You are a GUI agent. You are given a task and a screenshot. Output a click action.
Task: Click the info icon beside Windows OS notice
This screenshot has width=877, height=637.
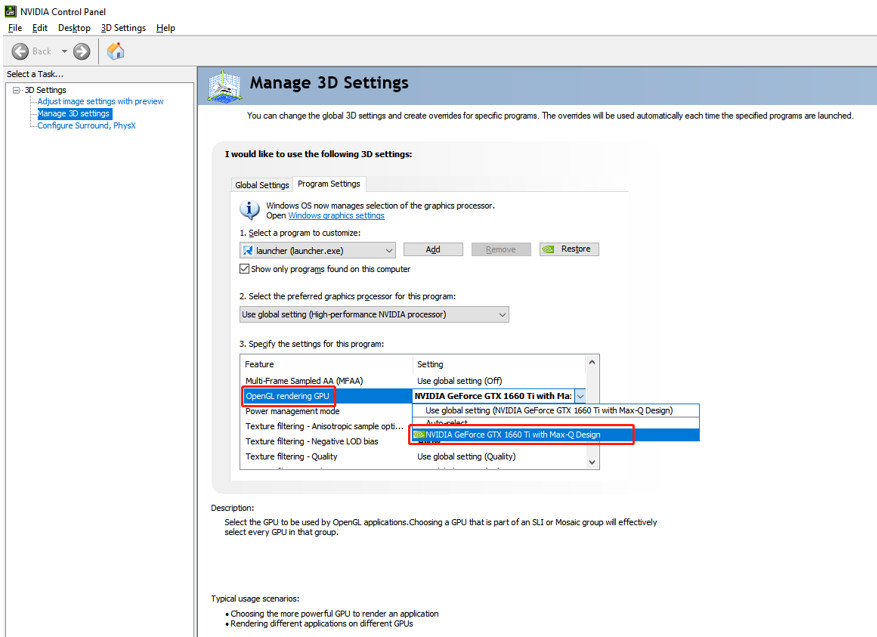(249, 210)
